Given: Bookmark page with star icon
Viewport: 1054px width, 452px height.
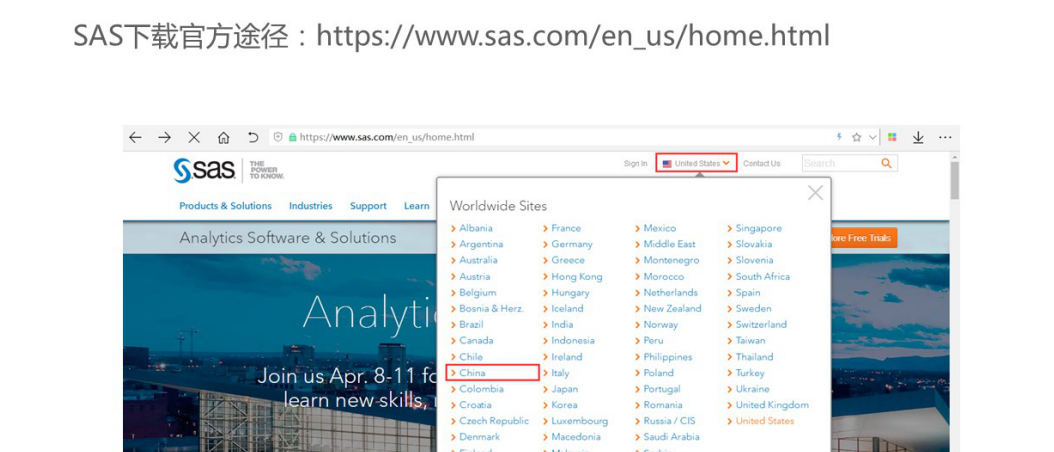Looking at the screenshot, I should click(857, 138).
